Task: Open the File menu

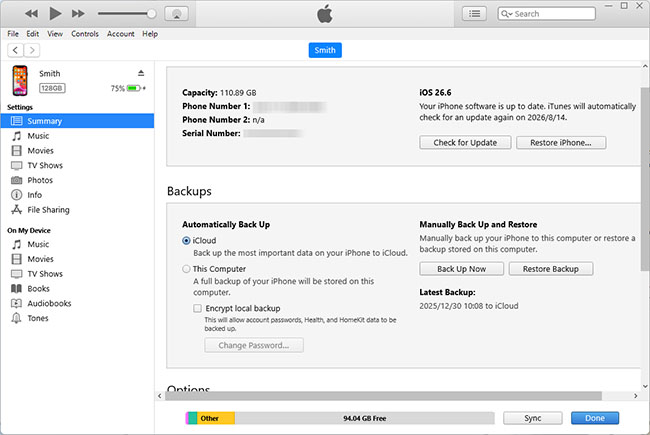Action: coord(13,34)
